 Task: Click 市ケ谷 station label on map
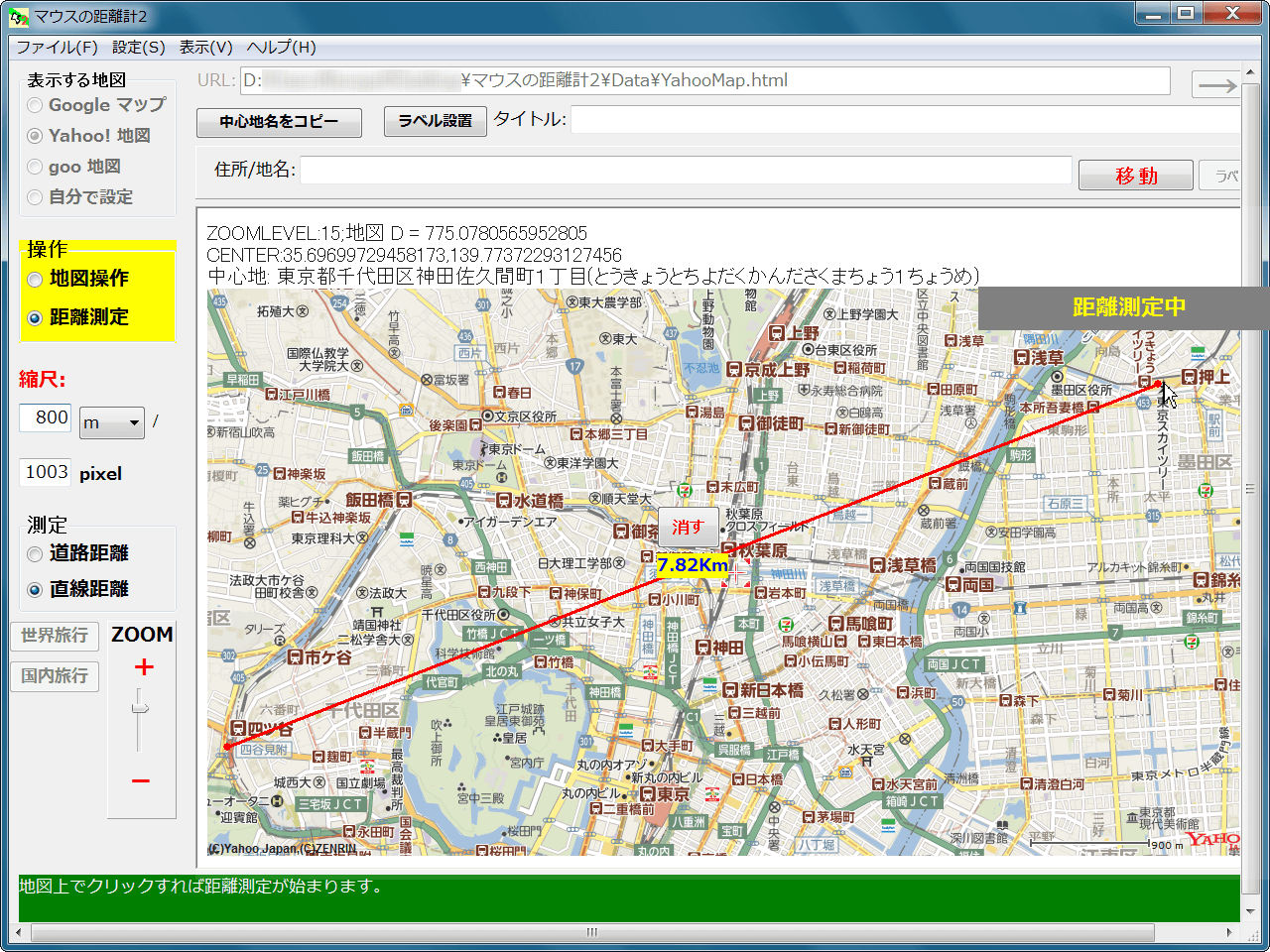(319, 656)
